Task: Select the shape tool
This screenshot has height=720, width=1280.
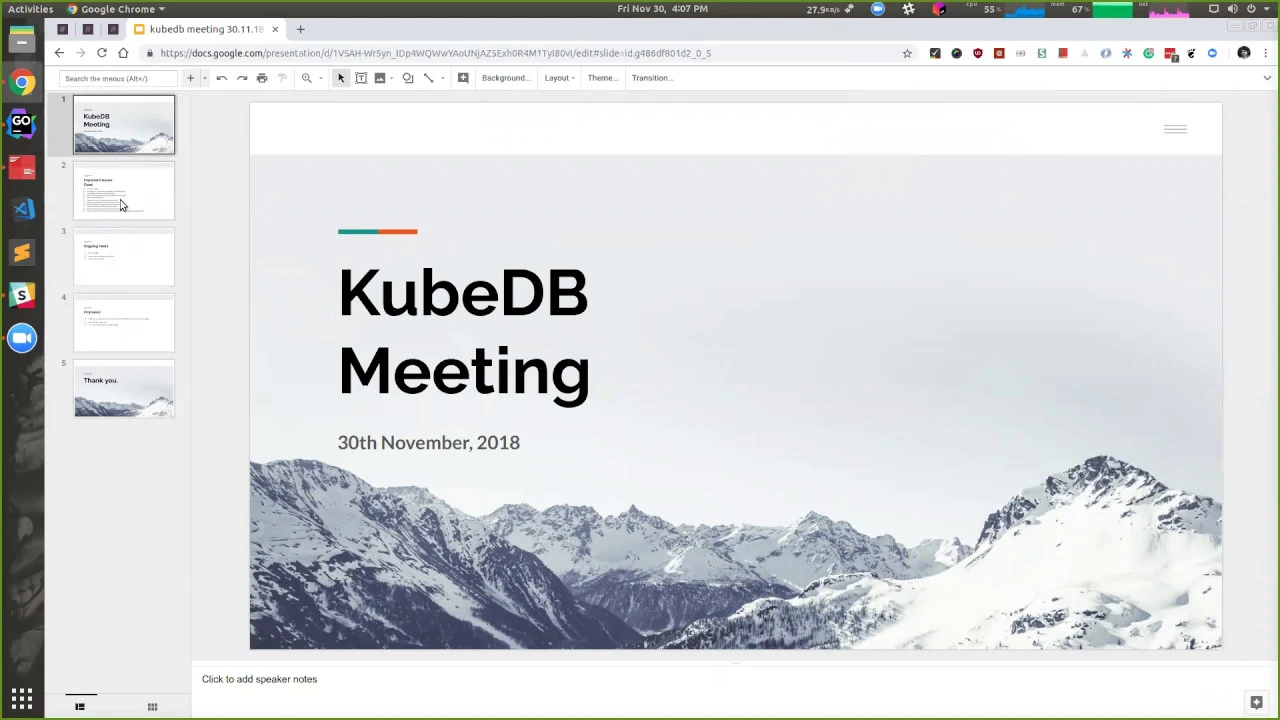Action: click(x=408, y=78)
